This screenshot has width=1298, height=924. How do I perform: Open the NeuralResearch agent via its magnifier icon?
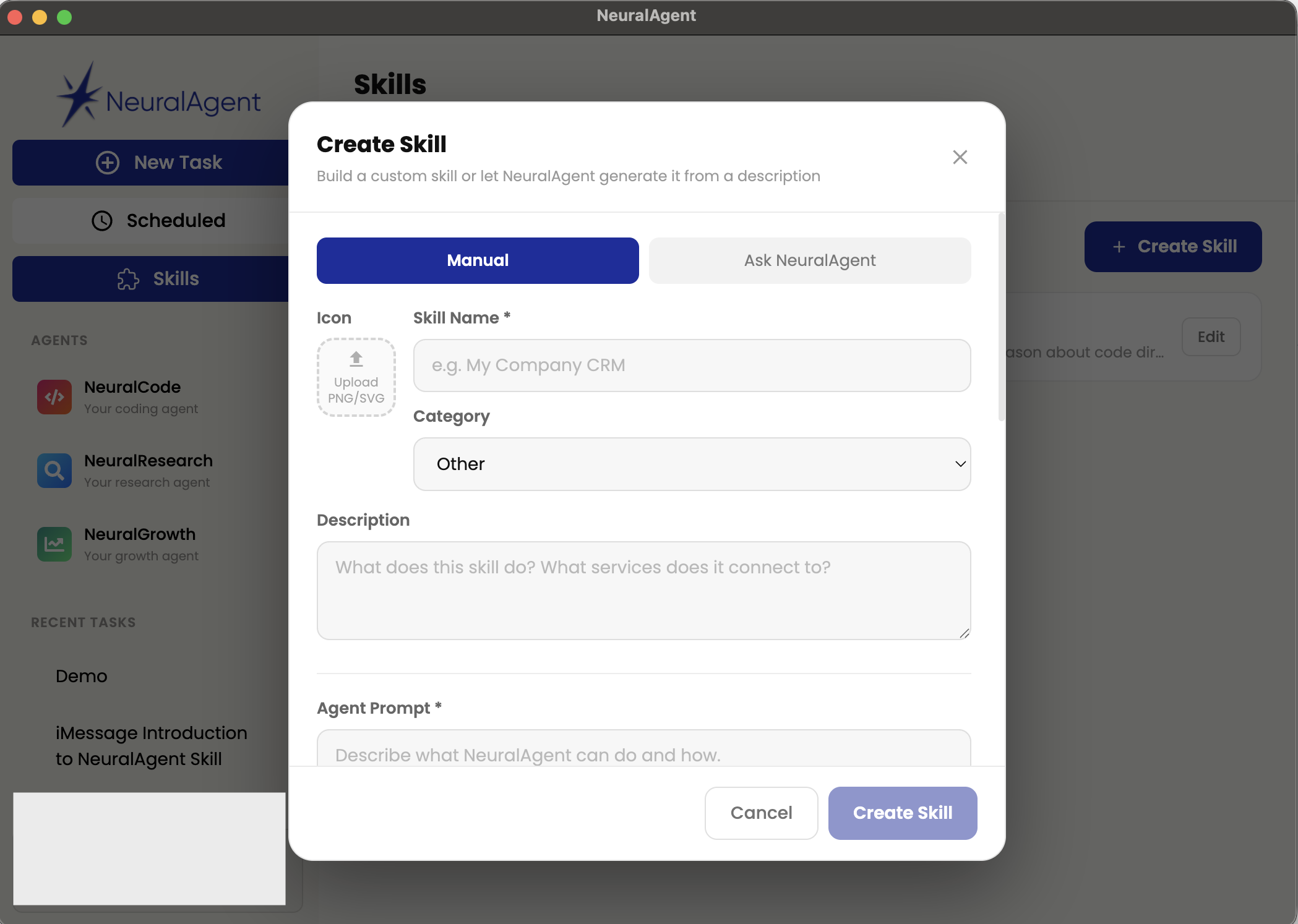tap(54, 470)
